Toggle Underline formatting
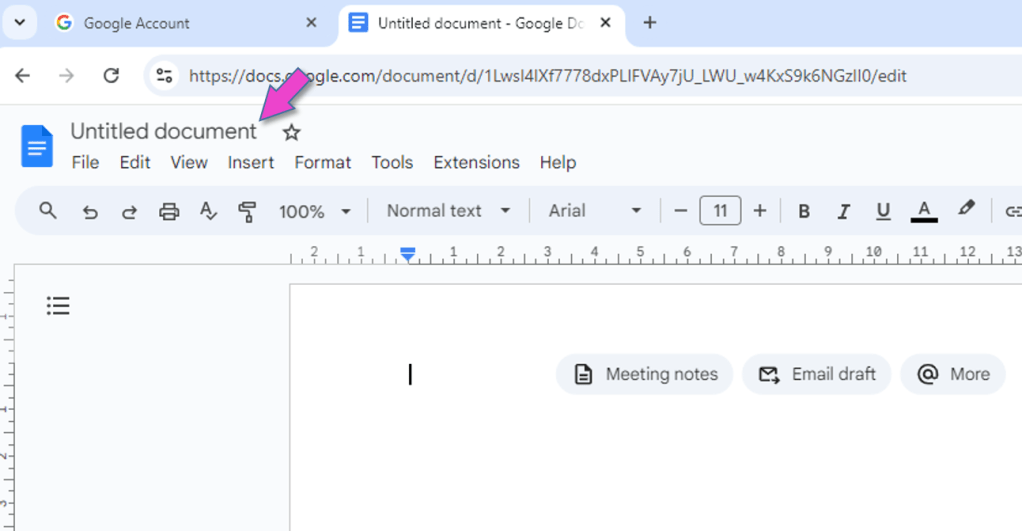 tap(883, 211)
